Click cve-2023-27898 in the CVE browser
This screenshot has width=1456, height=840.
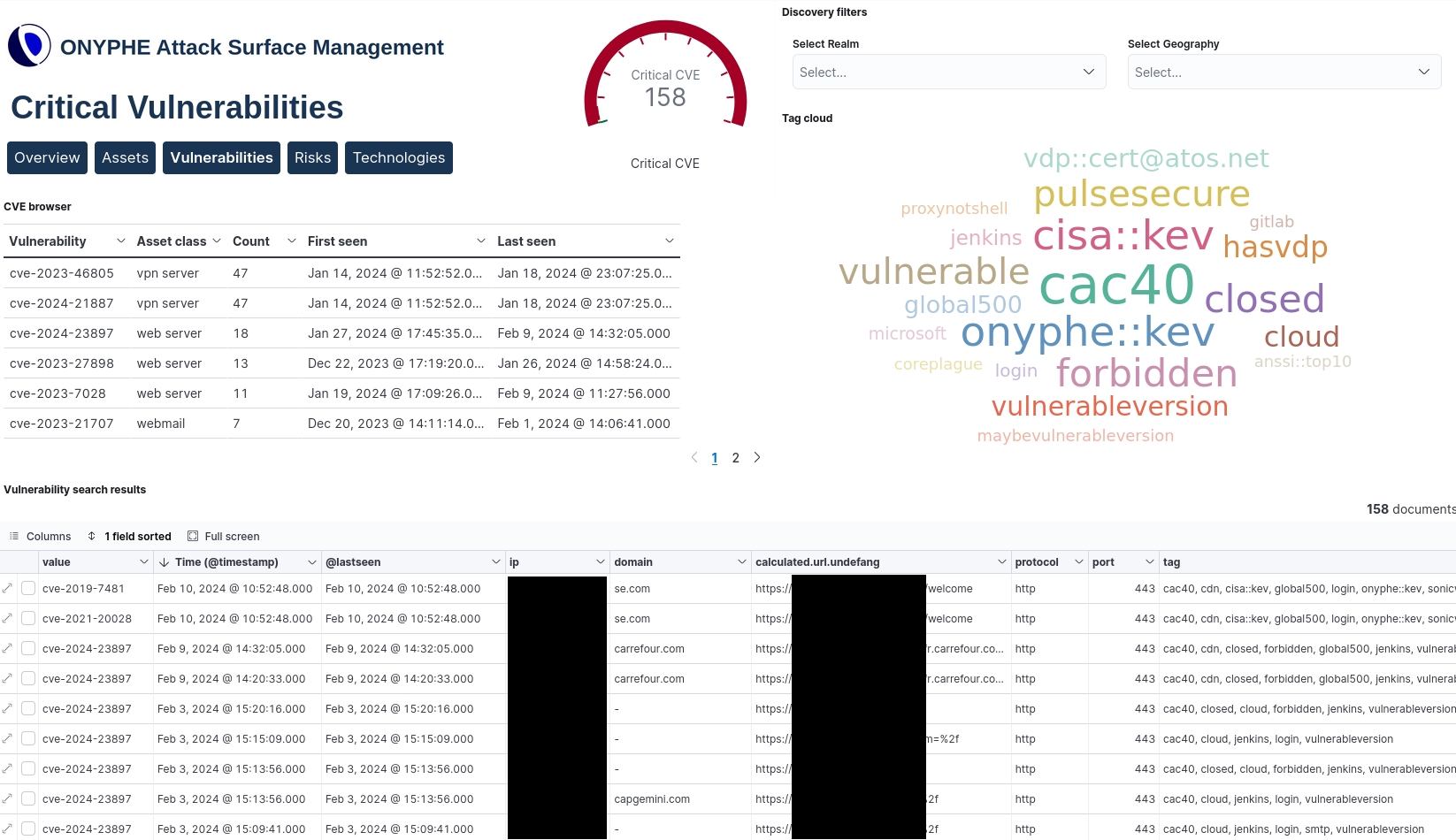(62, 363)
